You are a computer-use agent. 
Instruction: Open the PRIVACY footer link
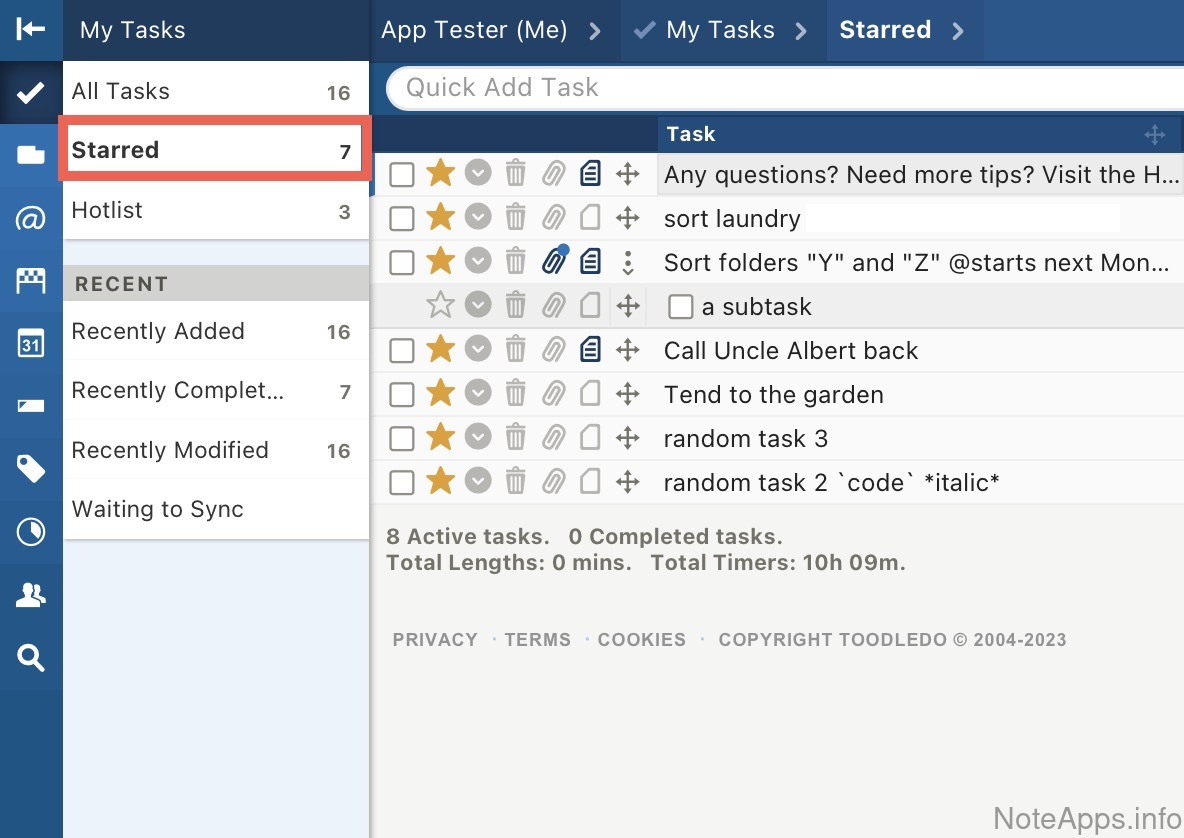tap(435, 640)
